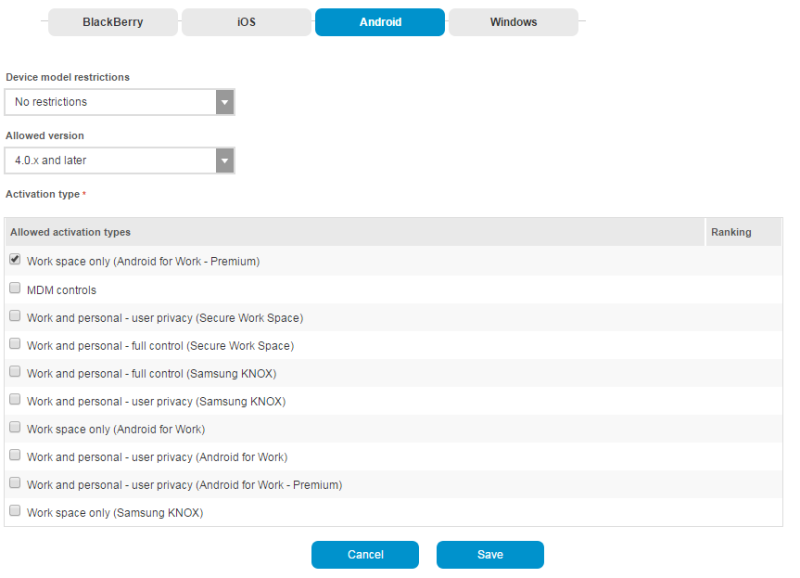The height and width of the screenshot is (578, 800).
Task: Open Device model restrictions dropdown
Action: (119, 102)
